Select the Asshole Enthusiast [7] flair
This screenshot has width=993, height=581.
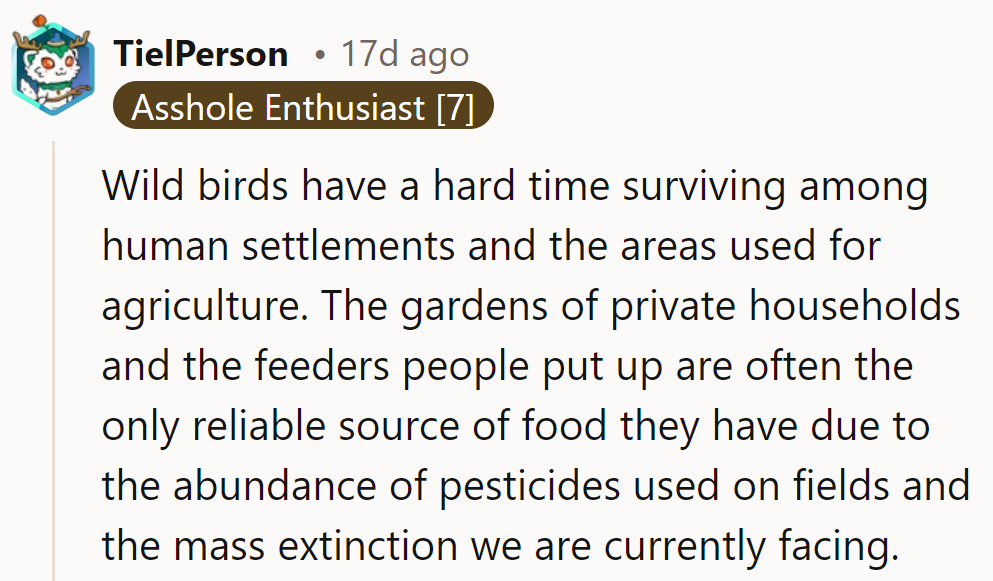(x=305, y=107)
